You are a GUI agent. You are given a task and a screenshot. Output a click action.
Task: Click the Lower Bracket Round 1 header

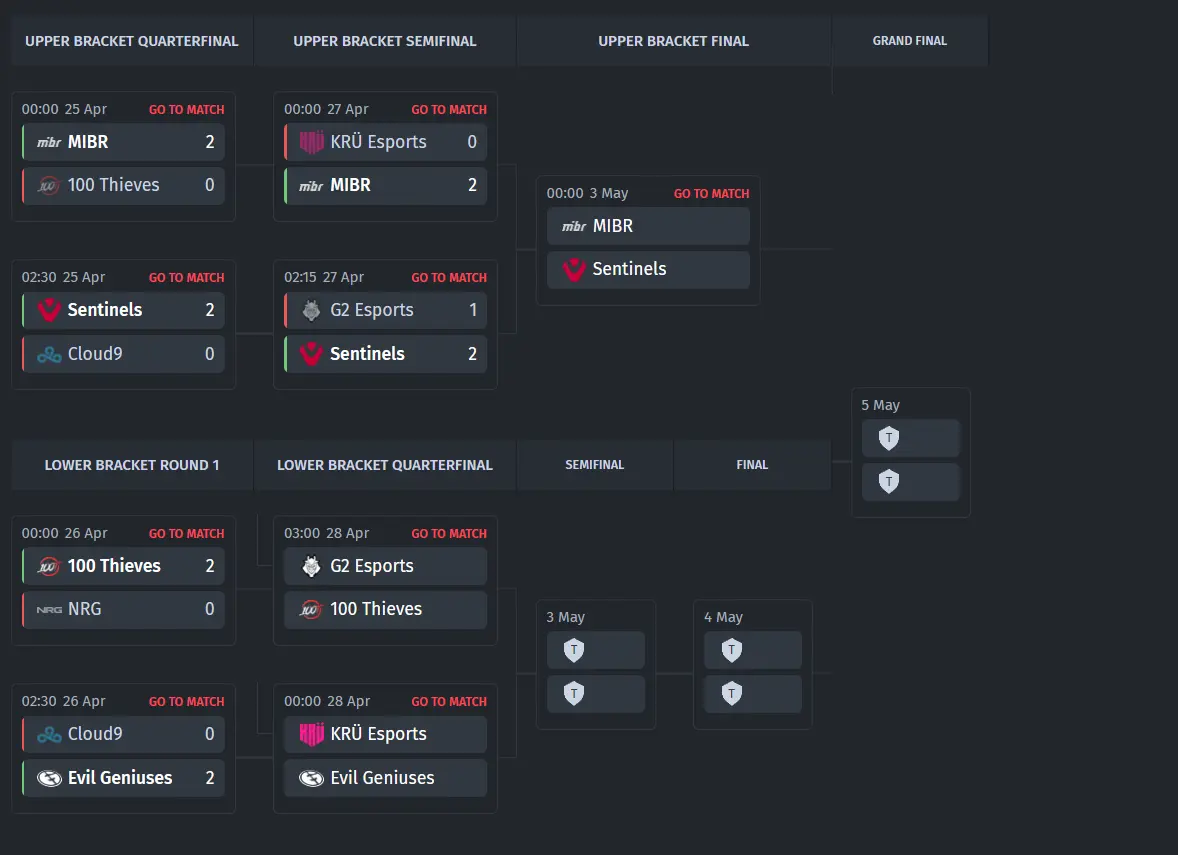[x=132, y=465]
